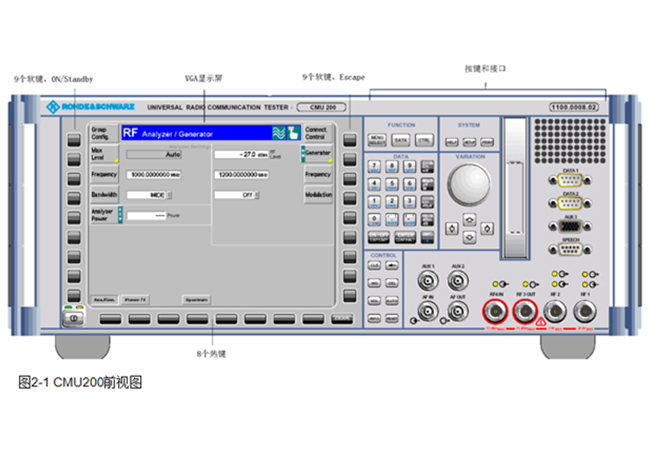Click the red-ringed RF 3 OUT connector
This screenshot has height=450, width=650.
[525, 312]
